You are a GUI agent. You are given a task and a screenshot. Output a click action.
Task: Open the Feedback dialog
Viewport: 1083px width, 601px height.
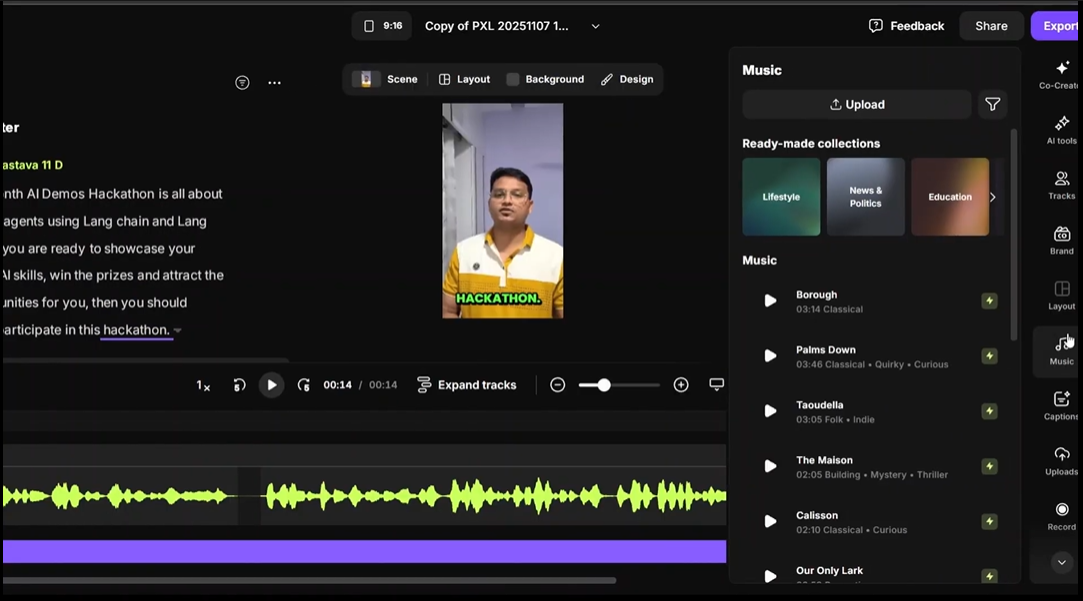tap(906, 26)
